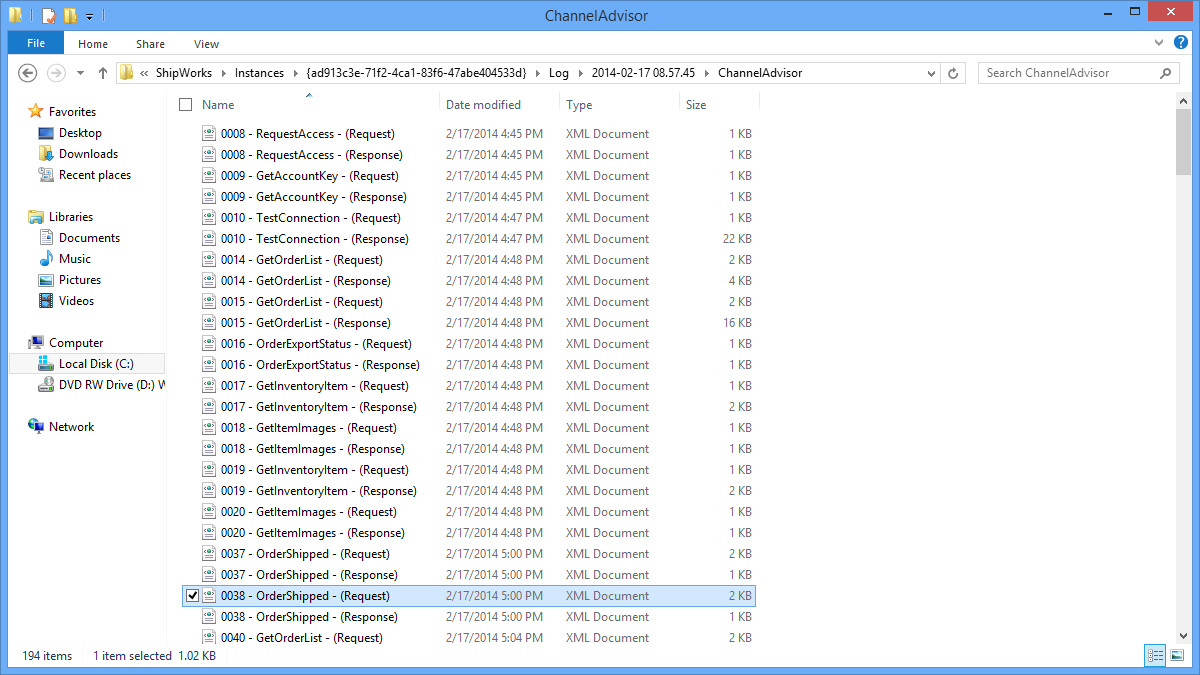
Task: Click file icon of 0037 - OrderShipped - (Response)
Action: click(210, 575)
